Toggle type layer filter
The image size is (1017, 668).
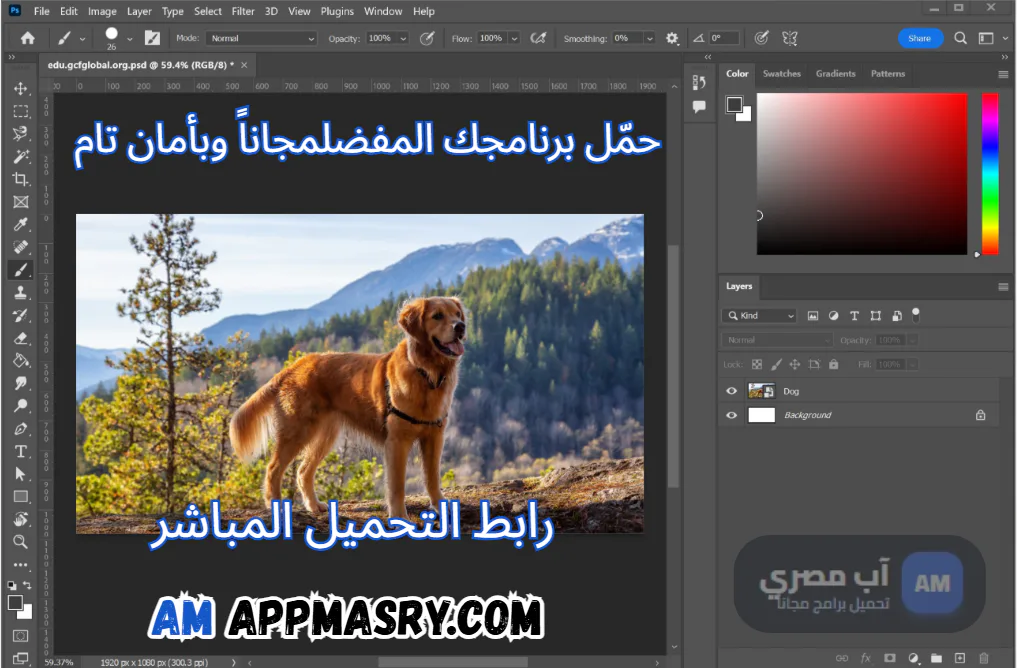pos(854,316)
